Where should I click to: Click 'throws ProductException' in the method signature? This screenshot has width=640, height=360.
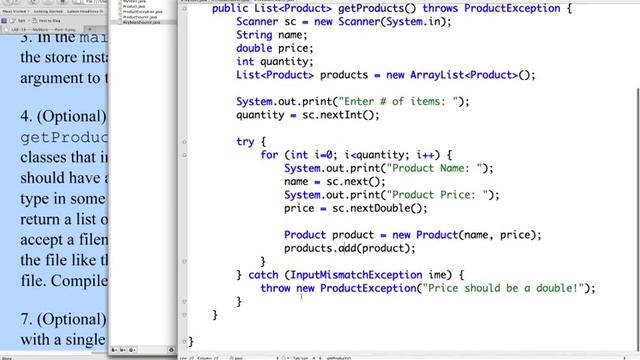point(491,8)
